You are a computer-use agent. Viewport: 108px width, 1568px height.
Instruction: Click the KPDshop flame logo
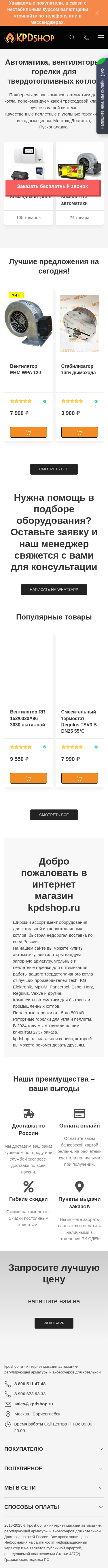pyautogui.click(x=29, y=38)
